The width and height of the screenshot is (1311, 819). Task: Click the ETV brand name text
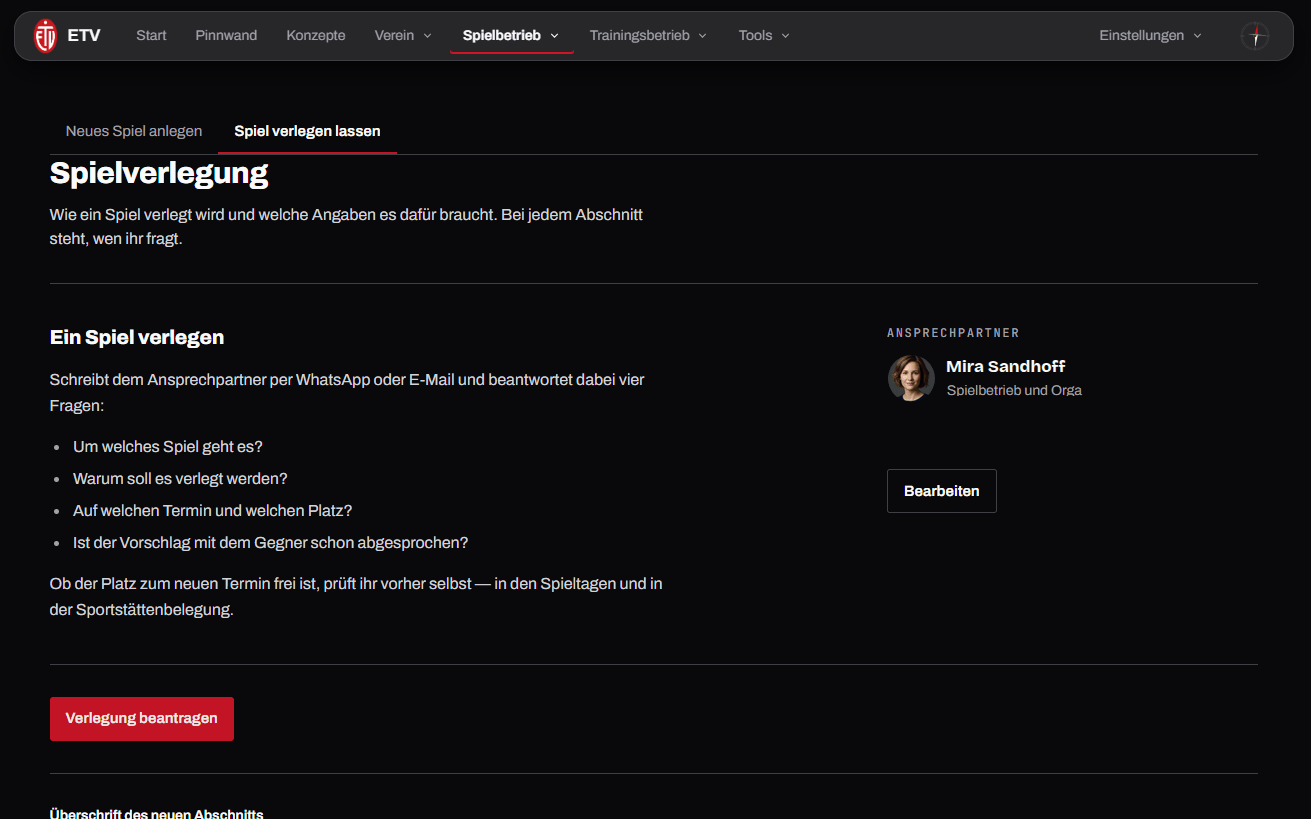point(84,36)
